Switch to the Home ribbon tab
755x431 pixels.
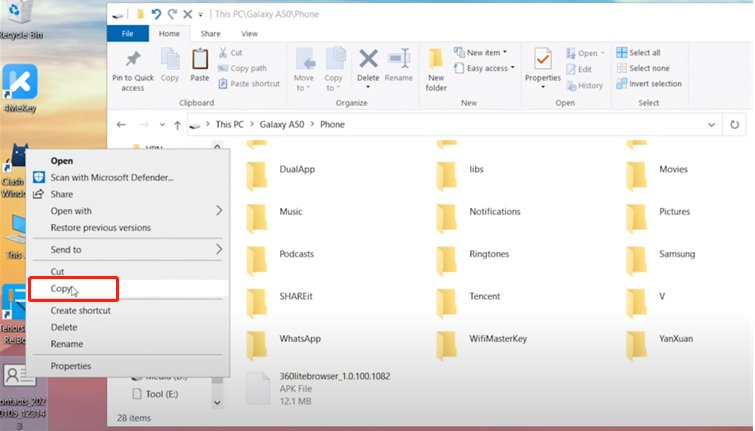tap(169, 33)
